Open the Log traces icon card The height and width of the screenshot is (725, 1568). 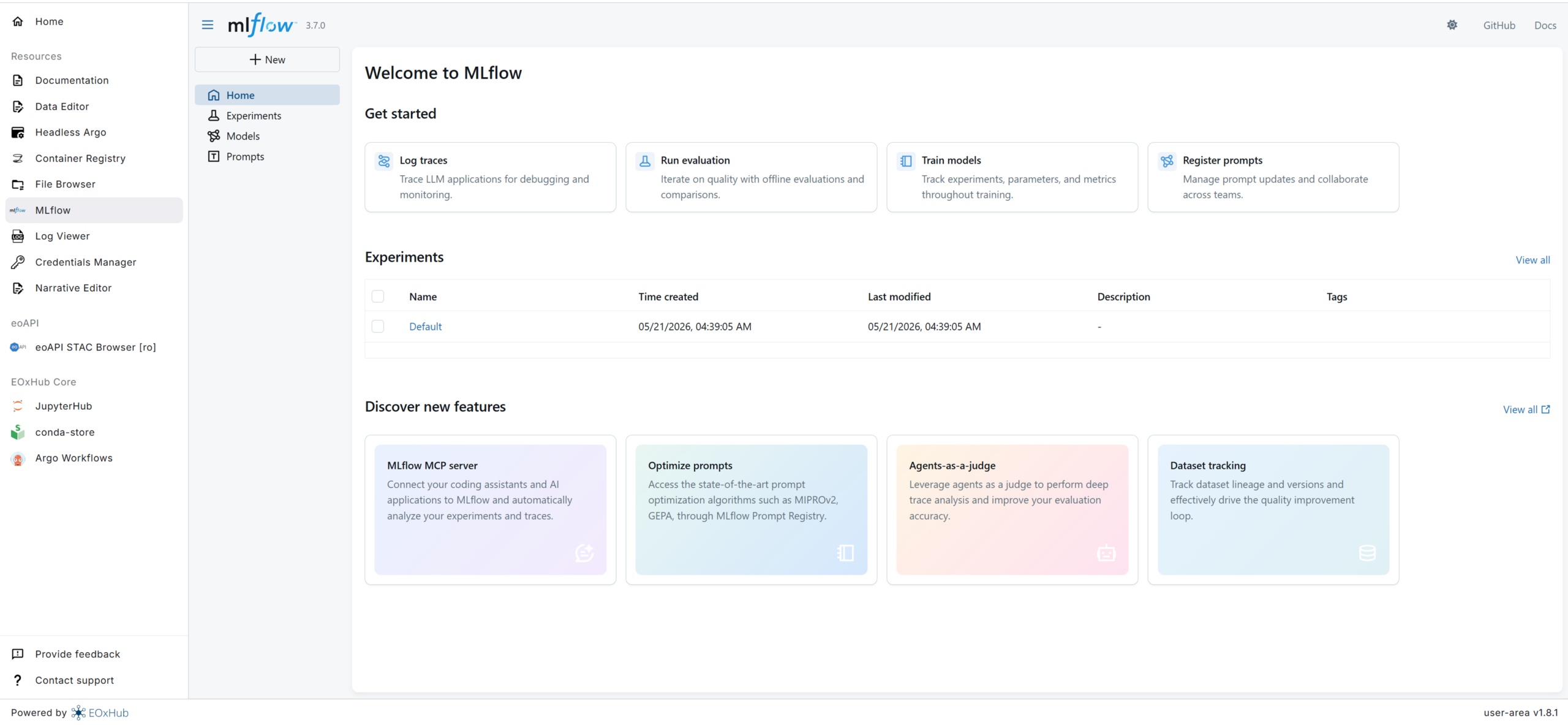(x=384, y=161)
